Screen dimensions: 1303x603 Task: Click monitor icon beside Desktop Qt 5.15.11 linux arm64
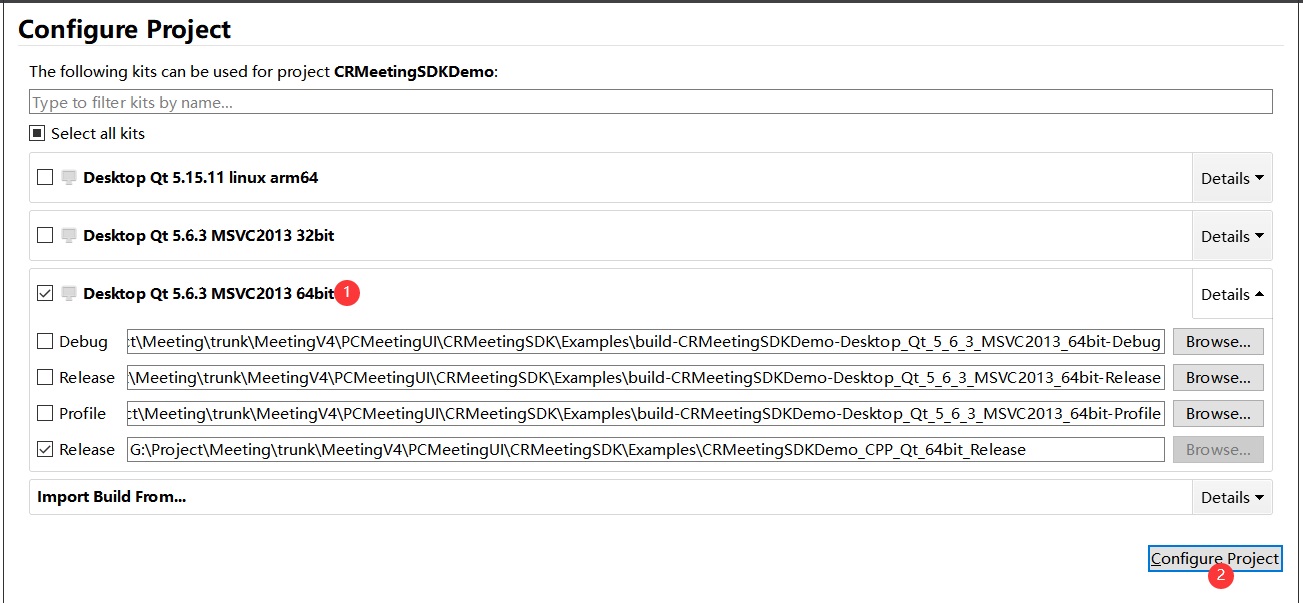coord(69,178)
